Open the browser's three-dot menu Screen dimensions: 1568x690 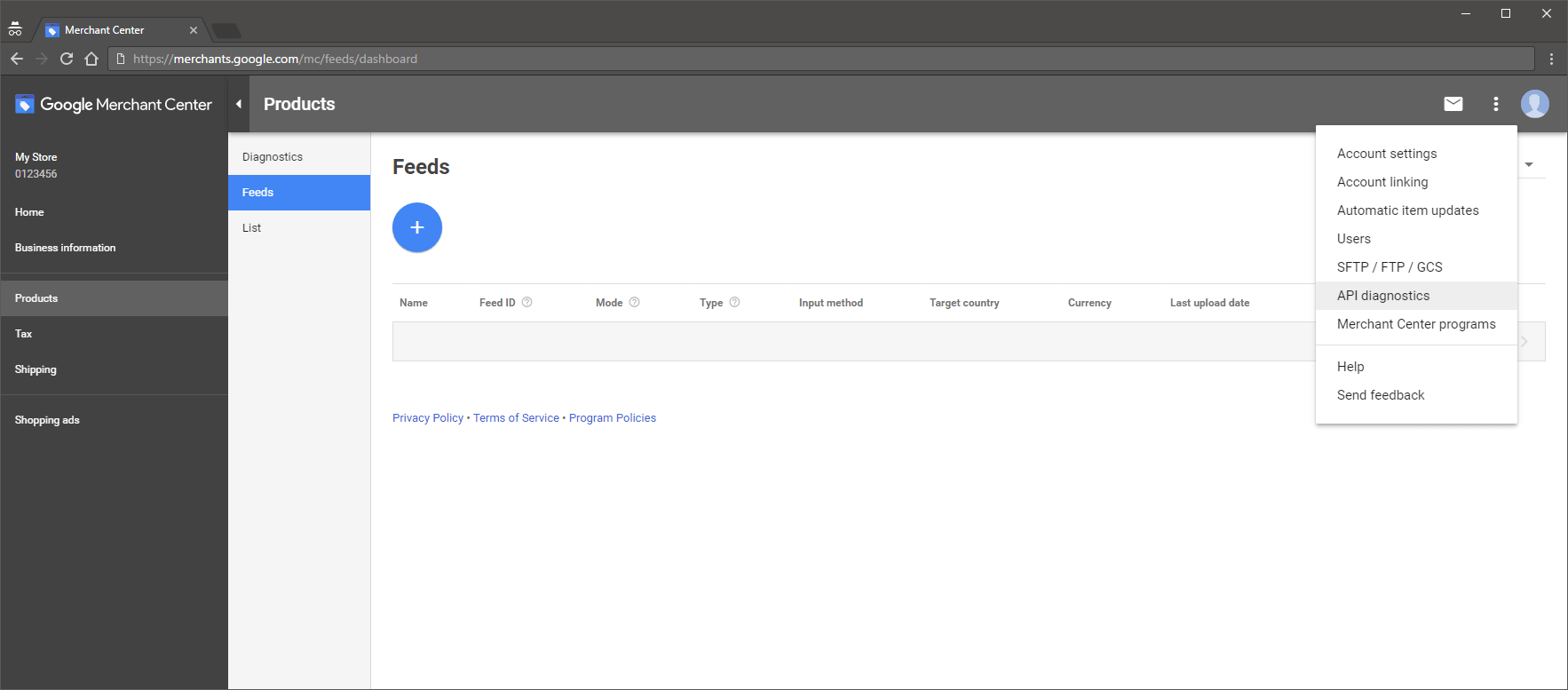coord(1551,59)
